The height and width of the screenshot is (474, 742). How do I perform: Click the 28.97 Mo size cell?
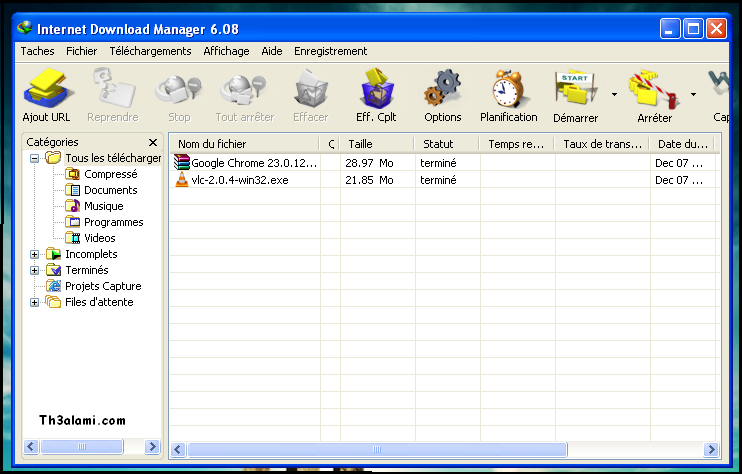(x=369, y=163)
